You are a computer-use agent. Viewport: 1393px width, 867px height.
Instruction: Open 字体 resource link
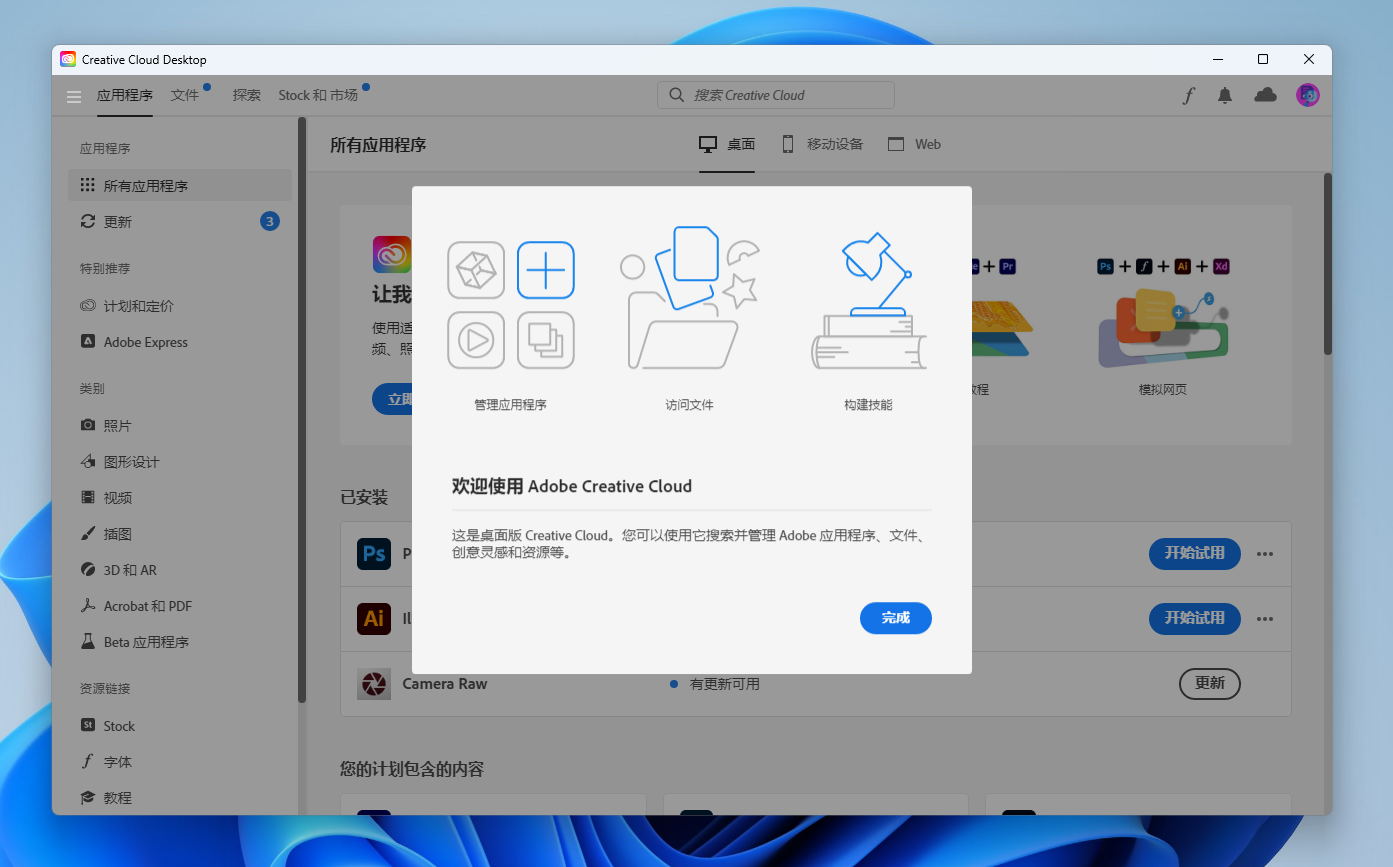click(180, 762)
